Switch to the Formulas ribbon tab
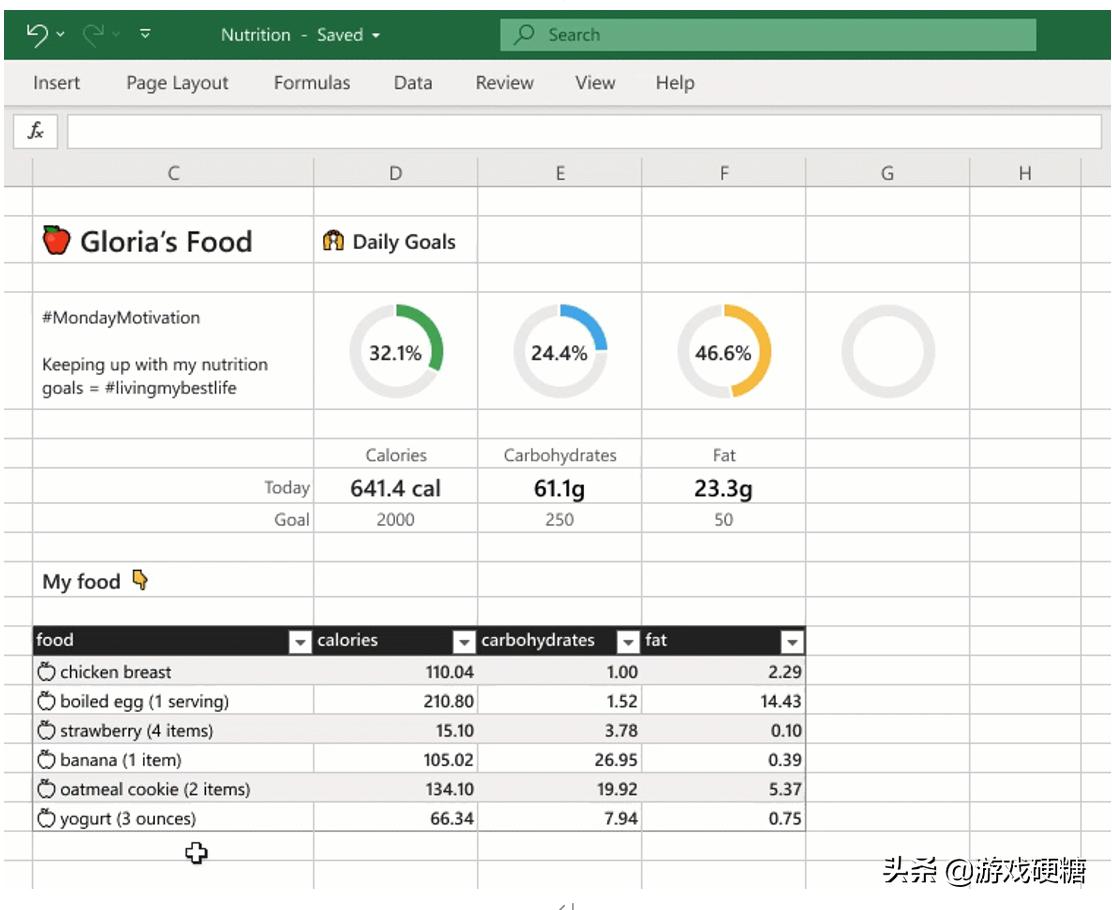 click(x=311, y=83)
